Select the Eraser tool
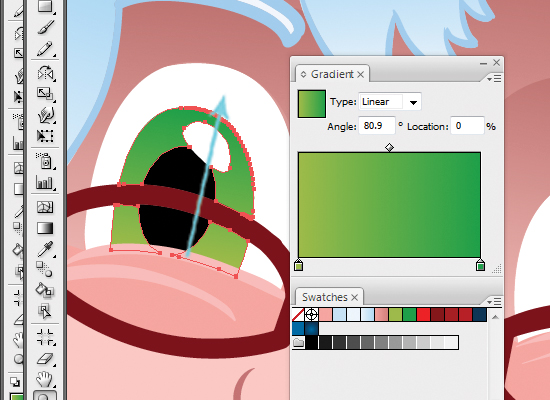Viewport: 550px width, 400px height. tap(45, 359)
